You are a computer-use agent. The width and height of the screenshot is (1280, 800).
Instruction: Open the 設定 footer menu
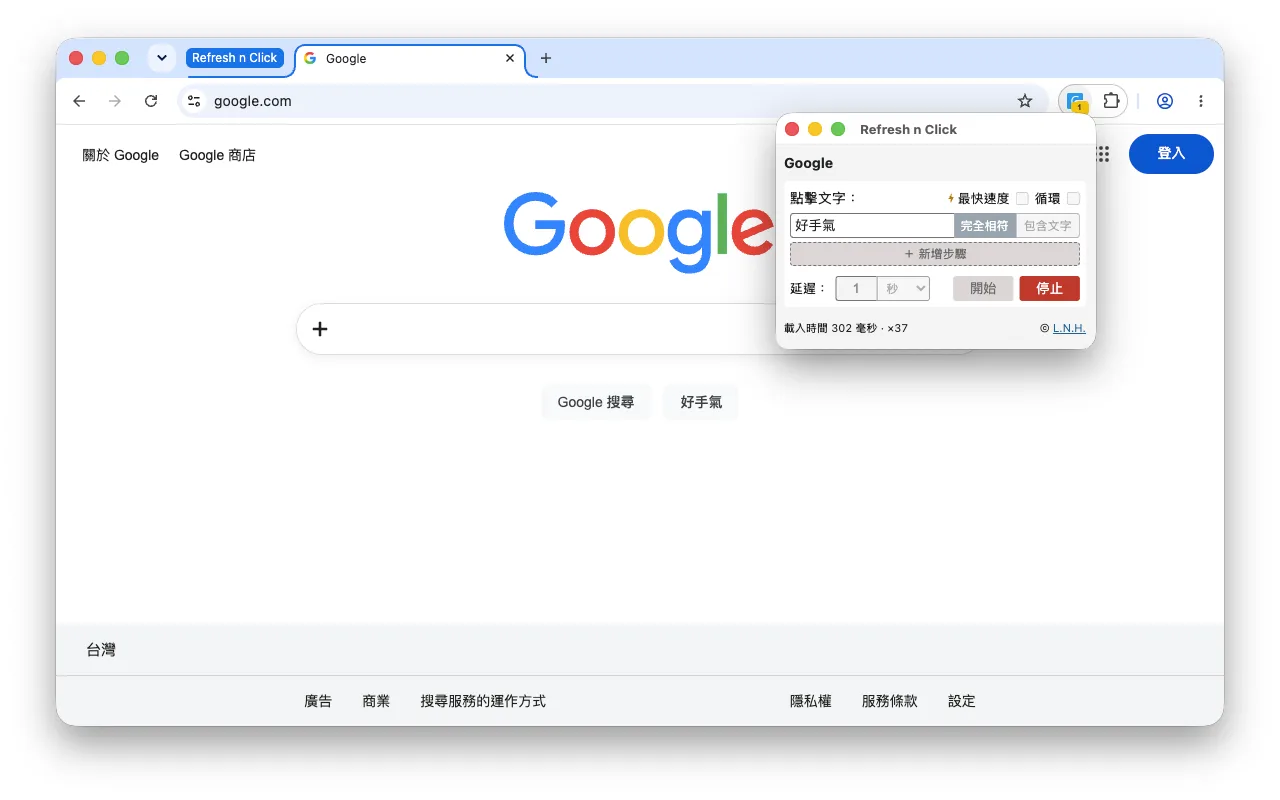tap(962, 701)
